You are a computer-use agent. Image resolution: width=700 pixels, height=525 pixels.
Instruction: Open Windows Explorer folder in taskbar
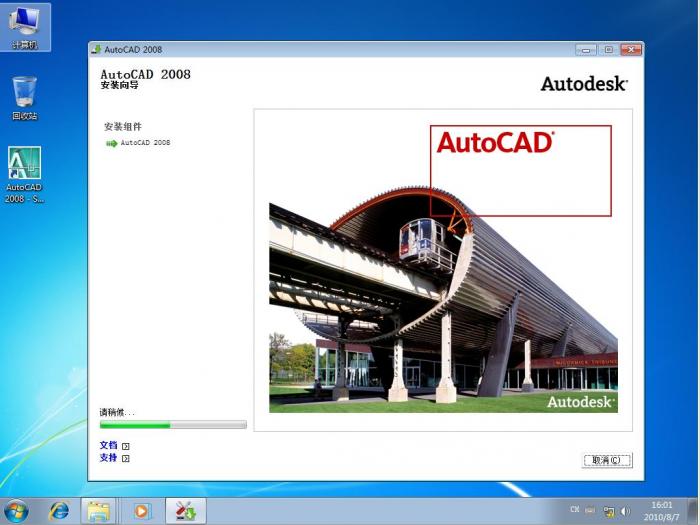pos(98,510)
